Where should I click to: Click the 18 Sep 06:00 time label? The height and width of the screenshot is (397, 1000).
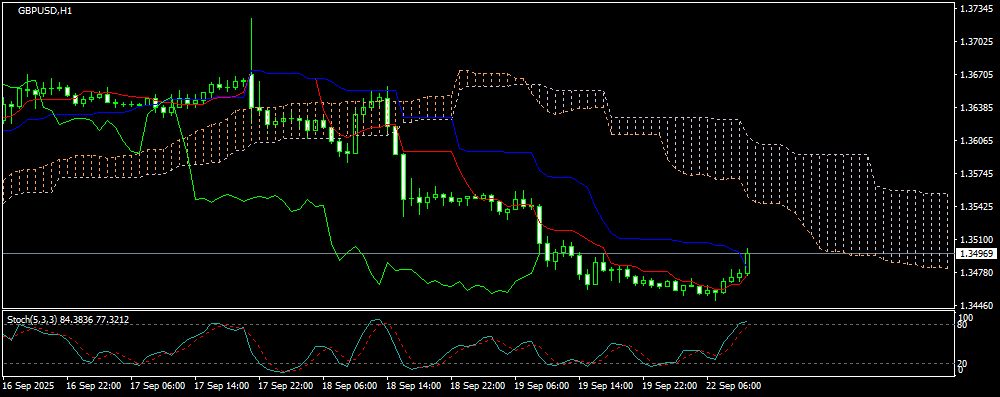(x=349, y=386)
